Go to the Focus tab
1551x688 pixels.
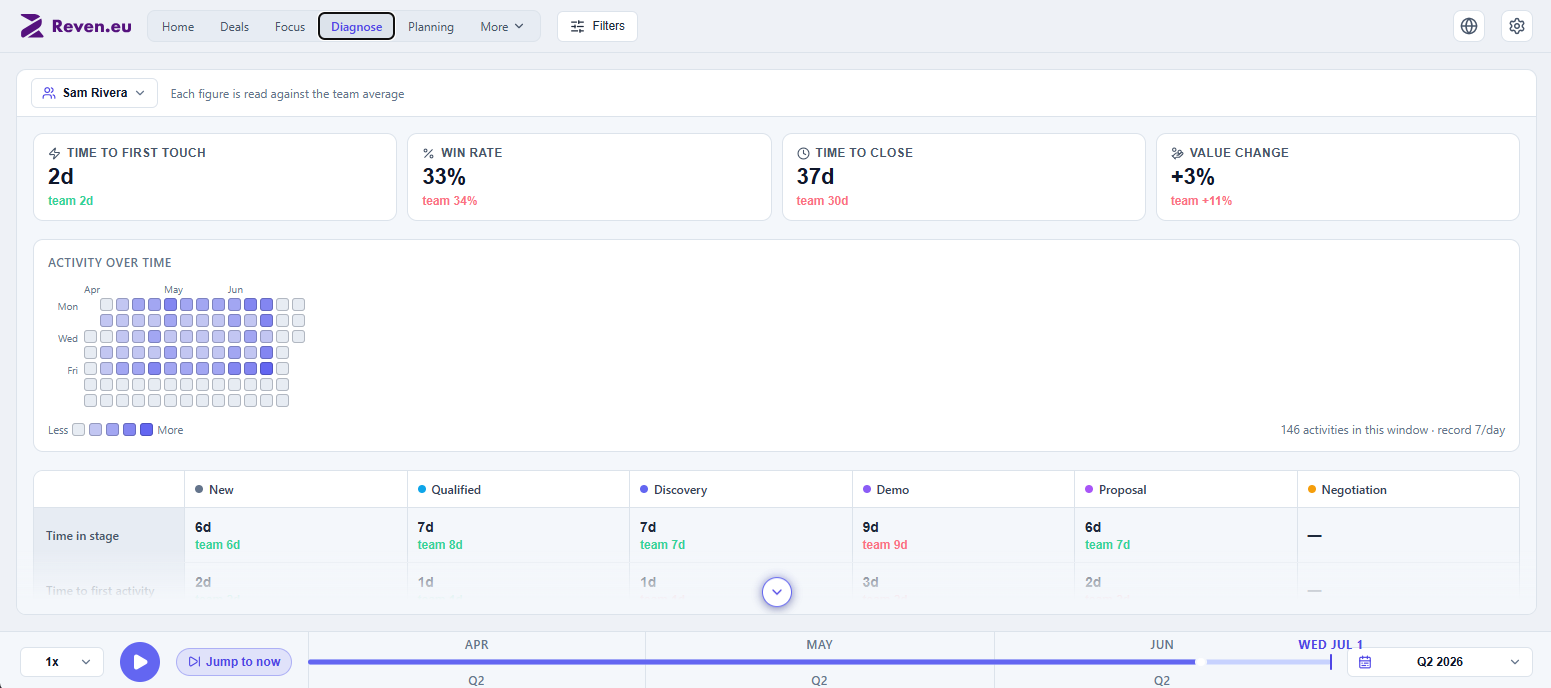tap(290, 27)
